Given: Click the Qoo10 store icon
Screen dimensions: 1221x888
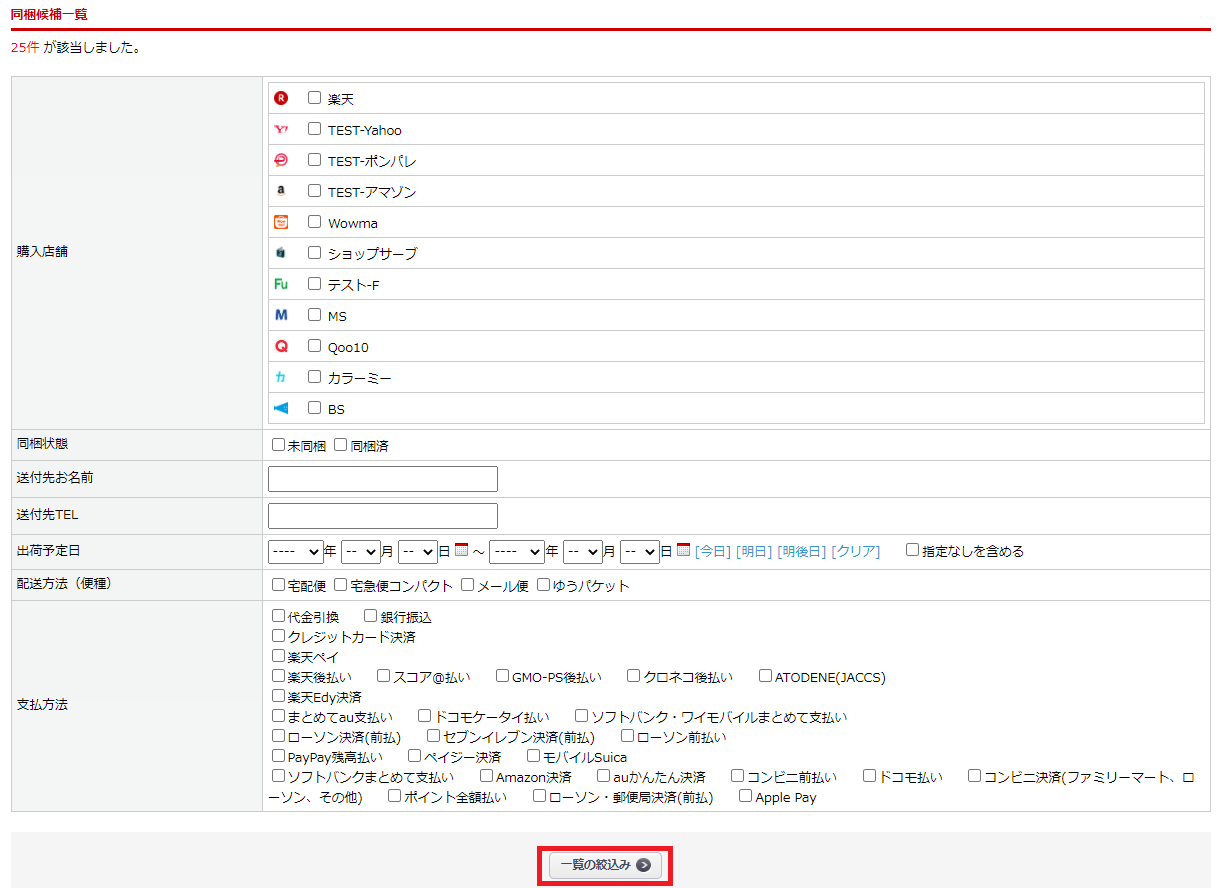Looking at the screenshot, I should pos(281,346).
